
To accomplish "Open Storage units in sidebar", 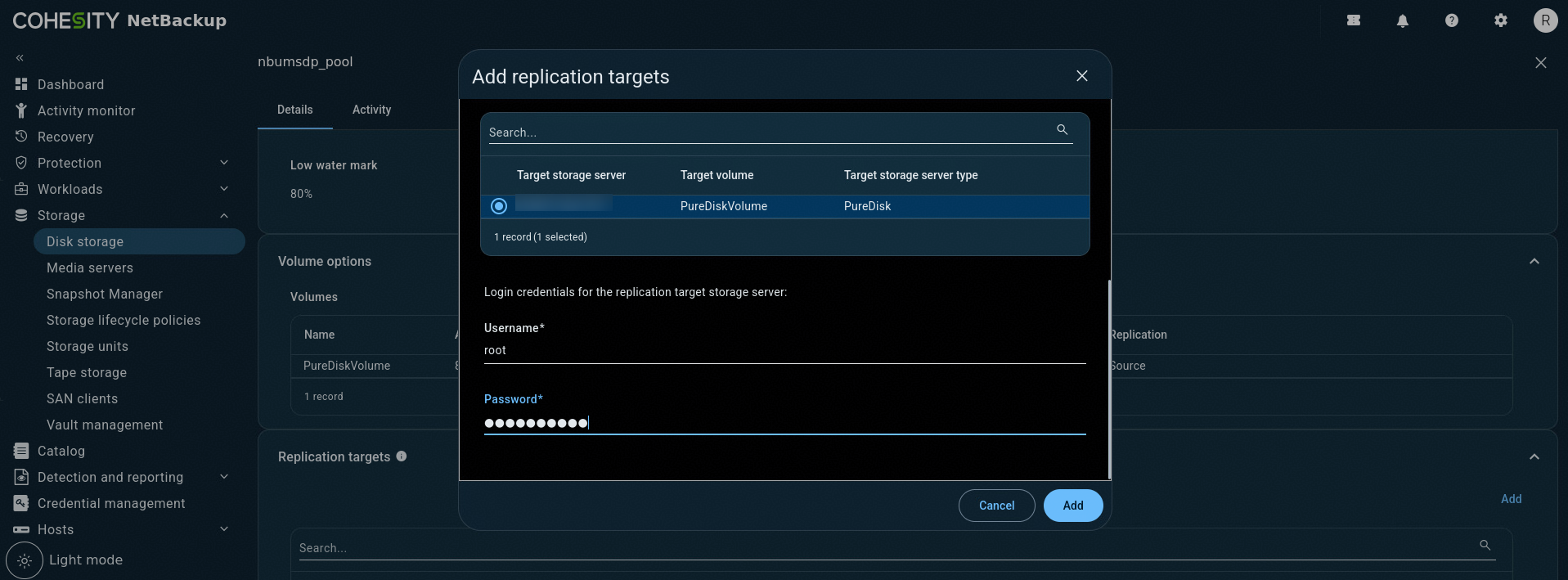I will (x=88, y=346).
